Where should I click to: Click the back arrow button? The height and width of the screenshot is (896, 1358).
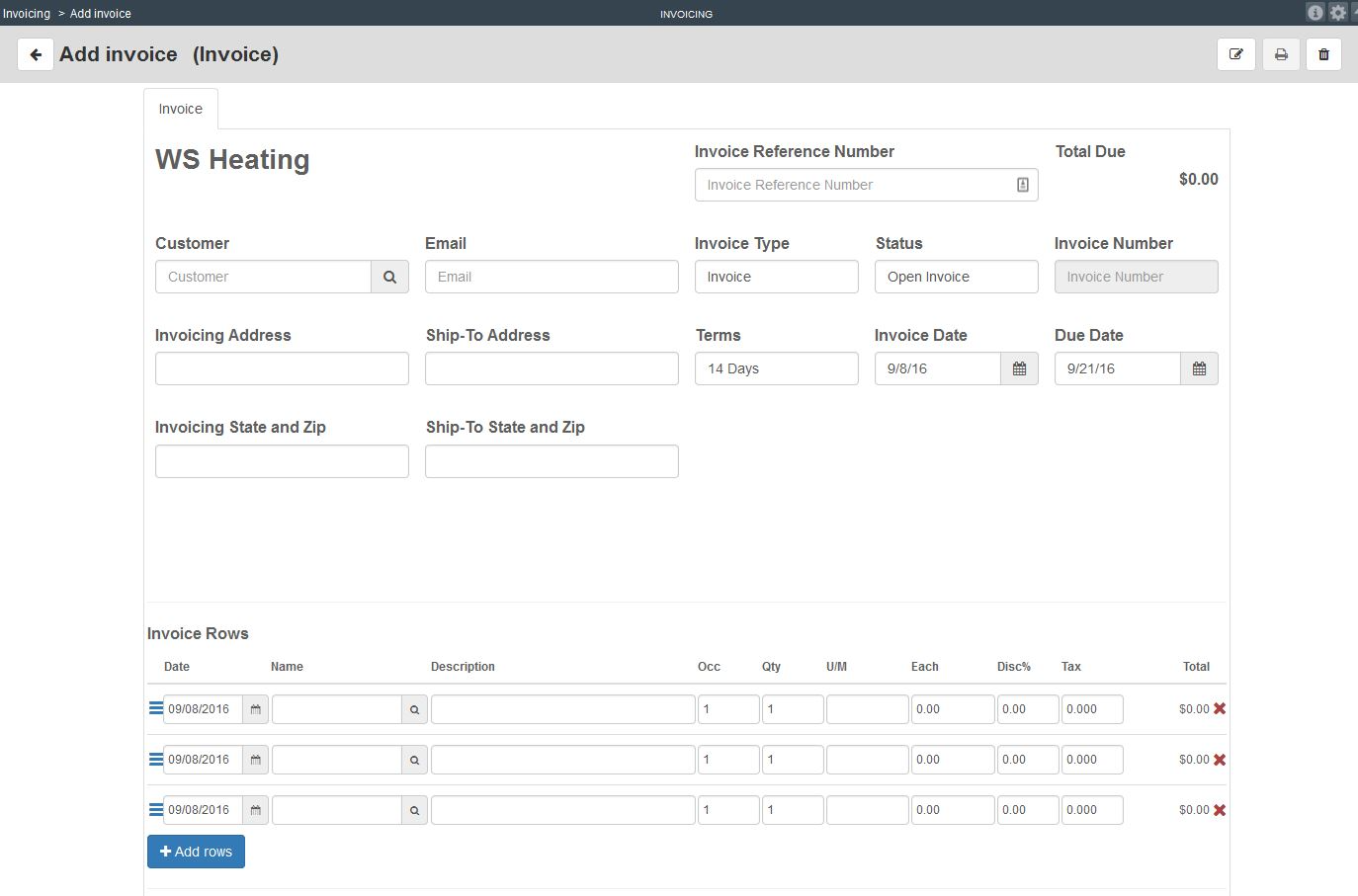(36, 54)
